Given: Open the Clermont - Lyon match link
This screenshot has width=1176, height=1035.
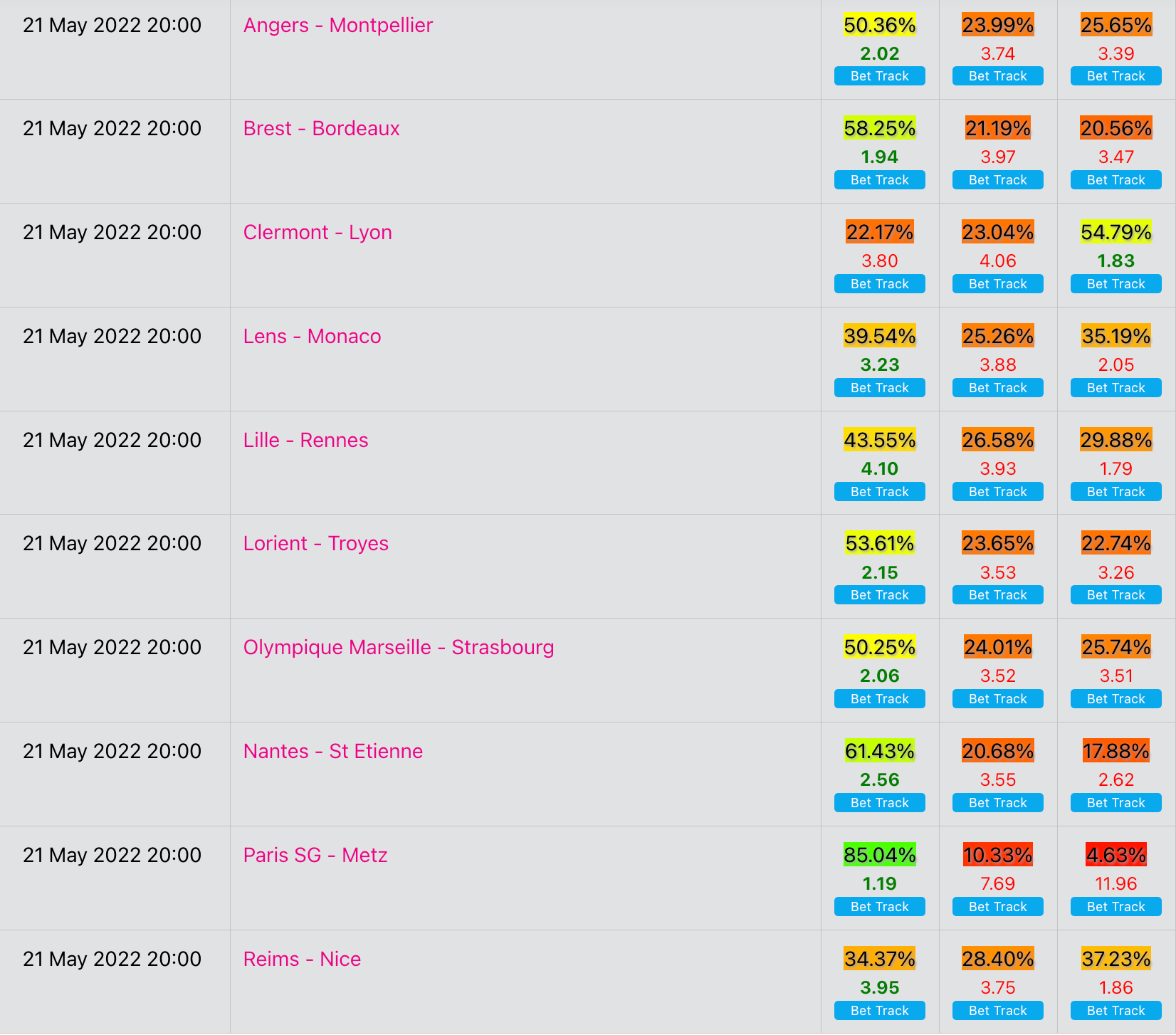Looking at the screenshot, I should (317, 232).
